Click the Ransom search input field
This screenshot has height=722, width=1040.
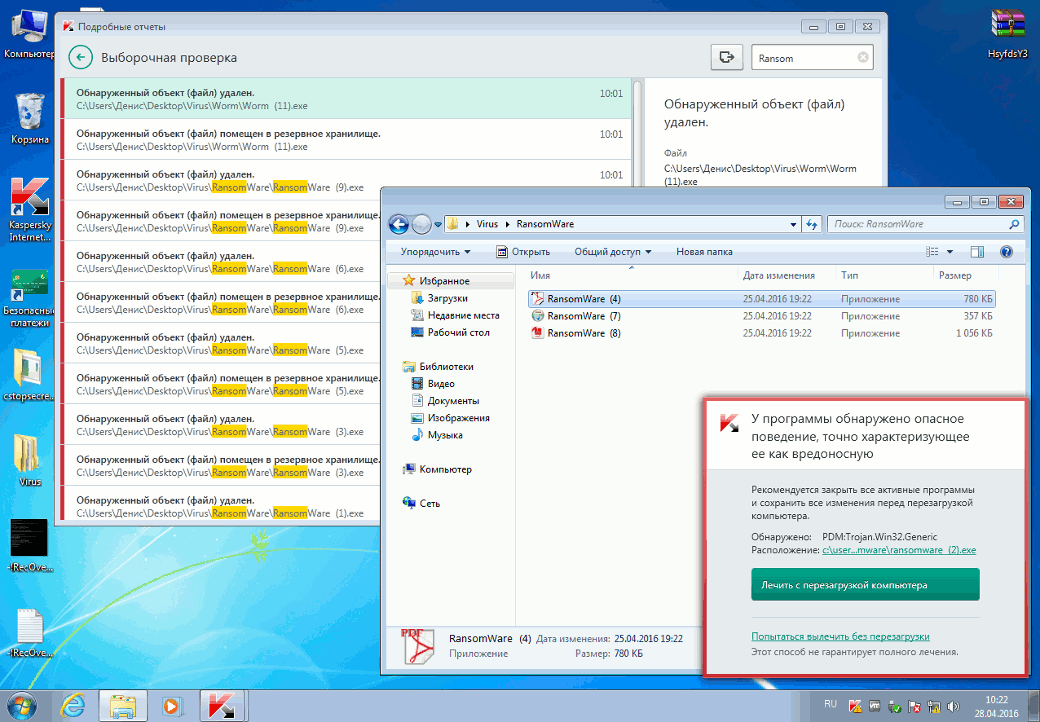click(x=812, y=58)
